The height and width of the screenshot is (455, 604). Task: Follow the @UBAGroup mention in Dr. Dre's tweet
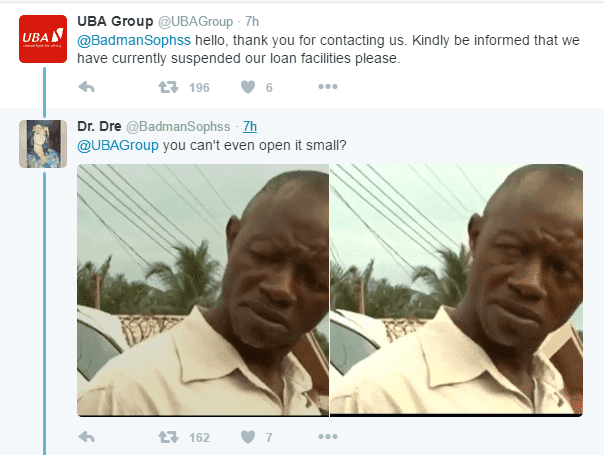coord(118,145)
